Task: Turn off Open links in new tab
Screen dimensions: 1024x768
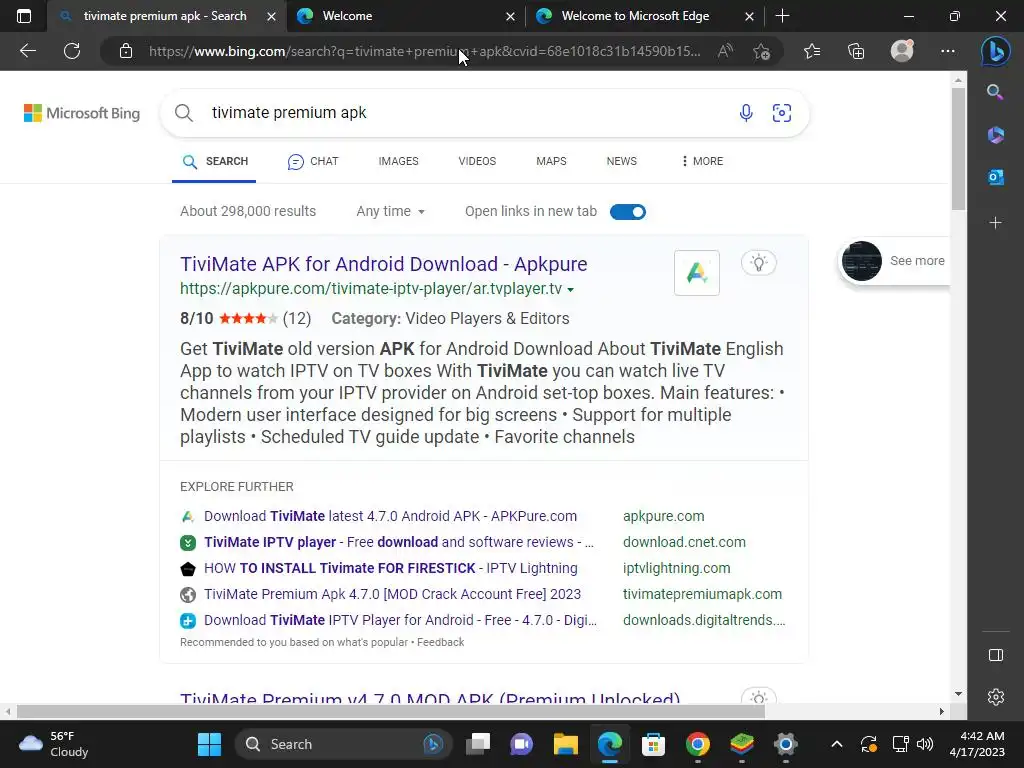Action: 628,212
